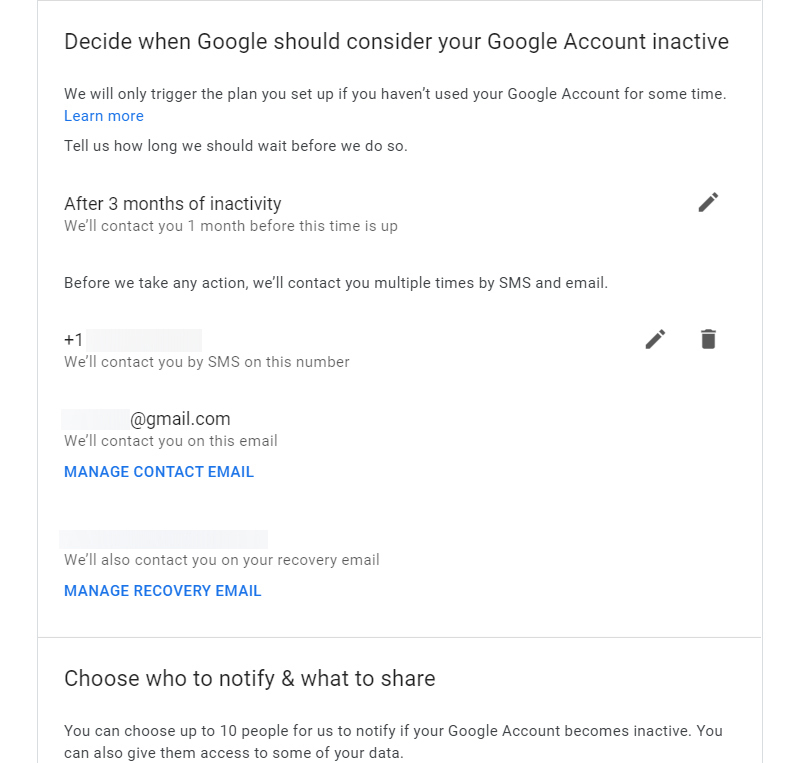This screenshot has width=800, height=763.
Task: Click the "1 month before this time" note
Action: [x=231, y=226]
